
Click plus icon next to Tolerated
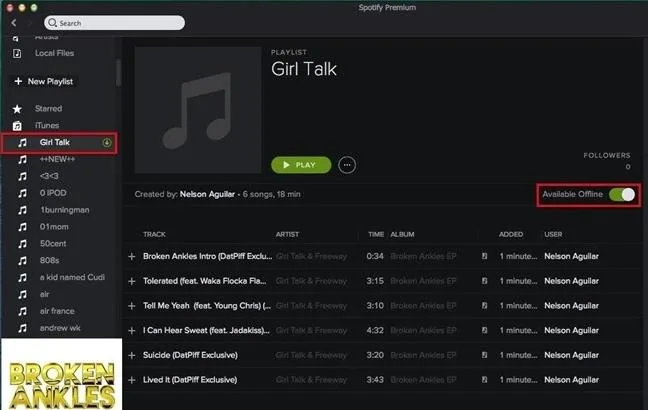coord(132,281)
